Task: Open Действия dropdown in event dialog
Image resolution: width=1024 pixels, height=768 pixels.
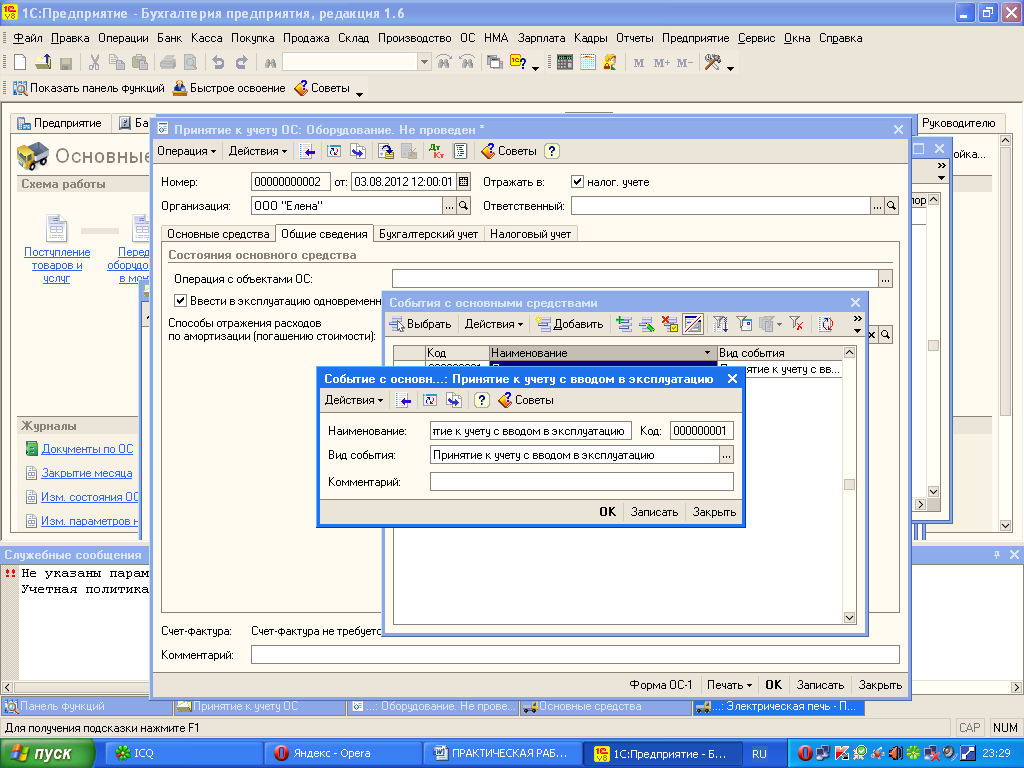Action: (x=354, y=400)
